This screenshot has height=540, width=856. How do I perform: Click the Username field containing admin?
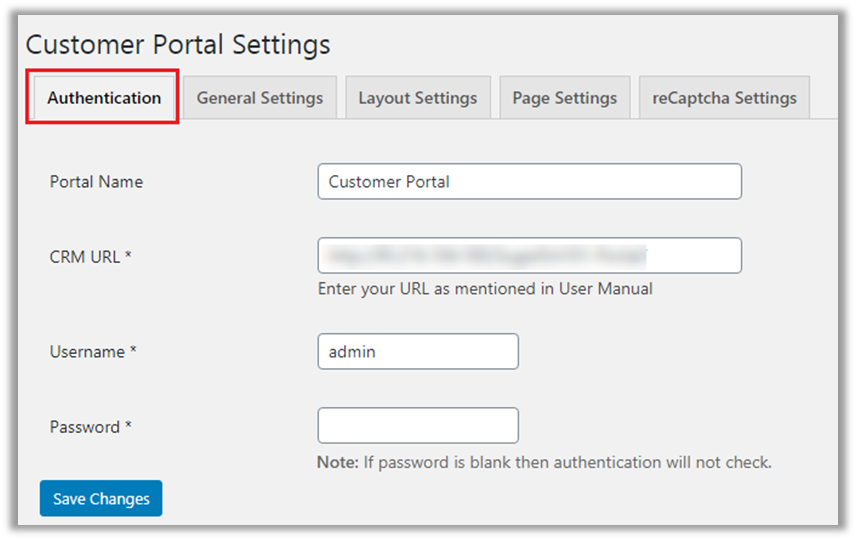(x=417, y=352)
